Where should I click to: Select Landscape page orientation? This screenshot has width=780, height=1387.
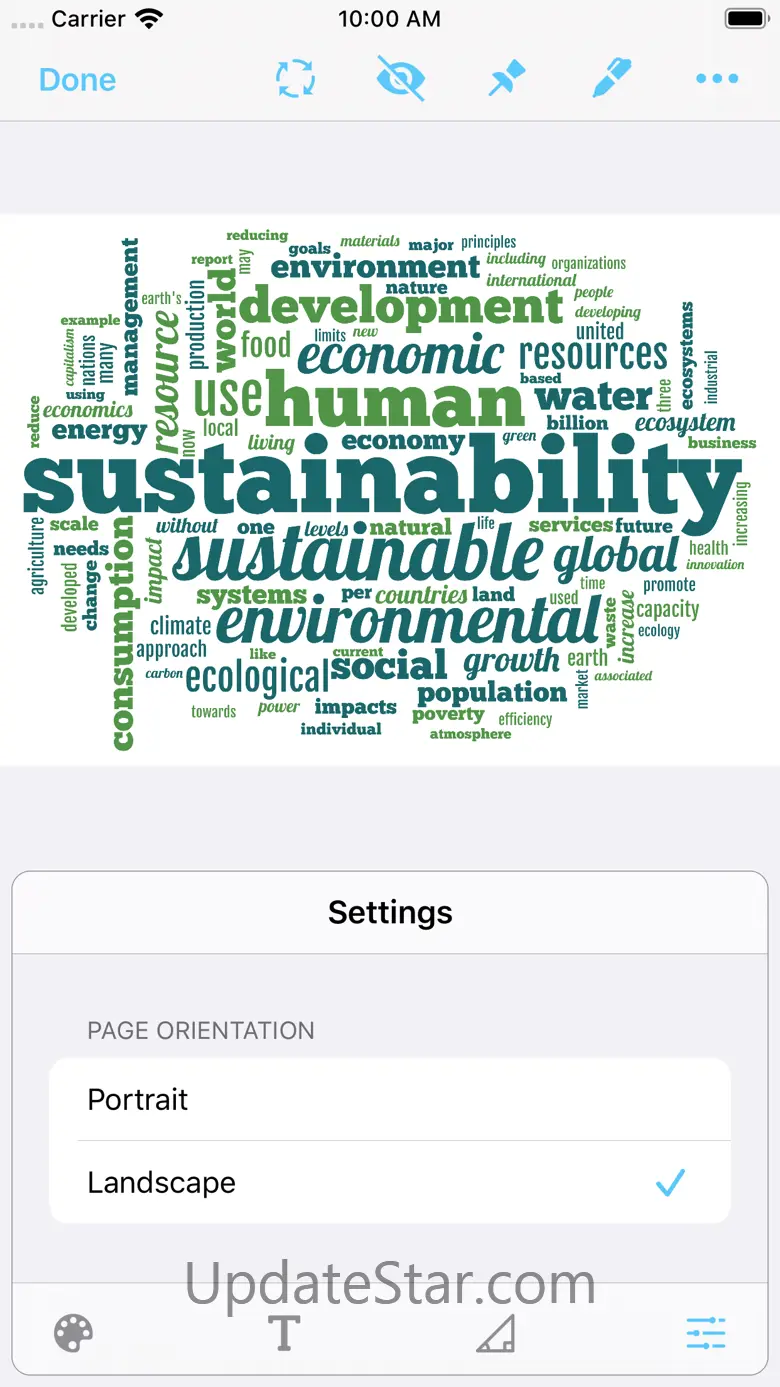(x=390, y=1182)
